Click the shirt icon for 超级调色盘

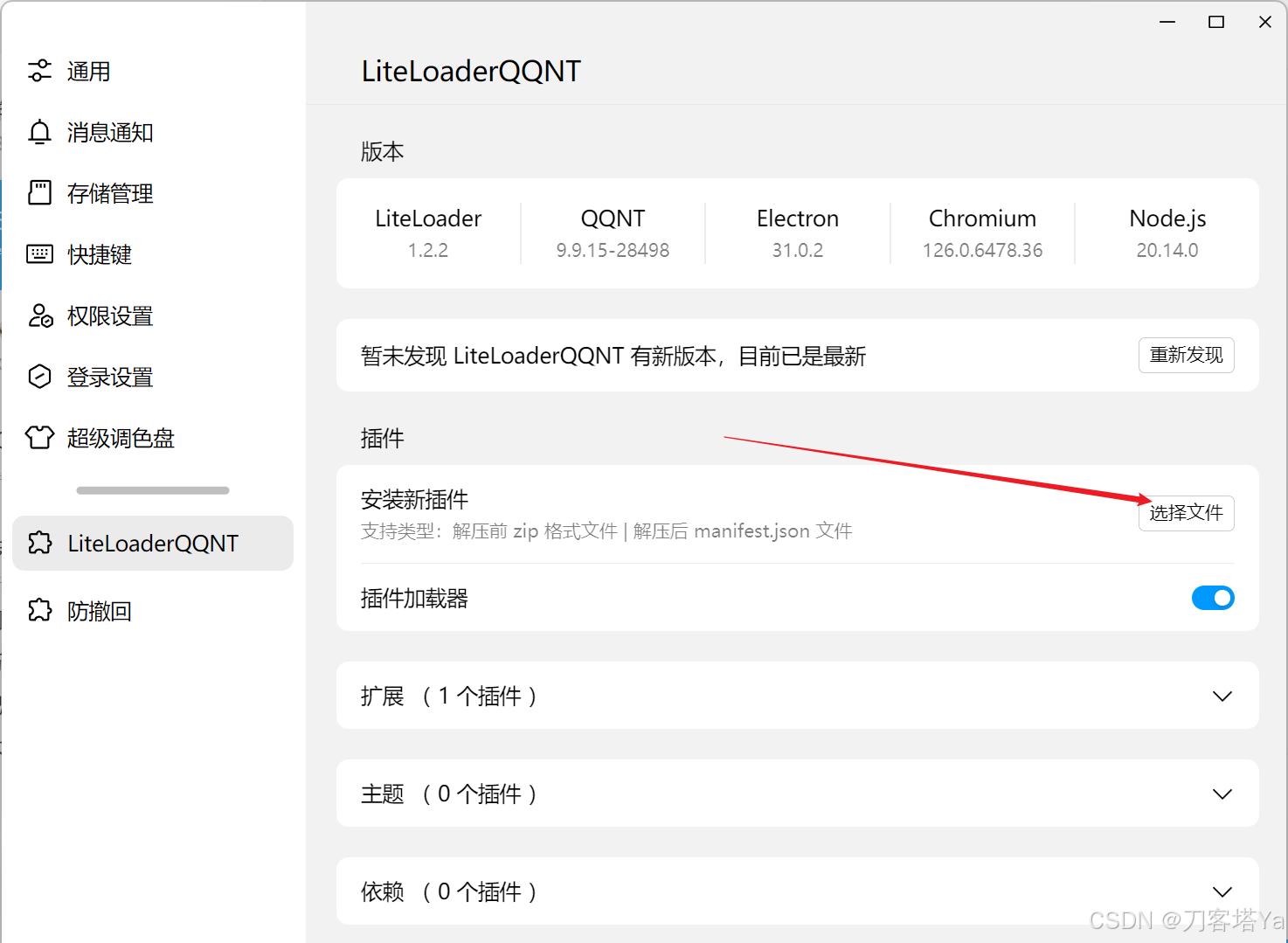tap(39, 437)
